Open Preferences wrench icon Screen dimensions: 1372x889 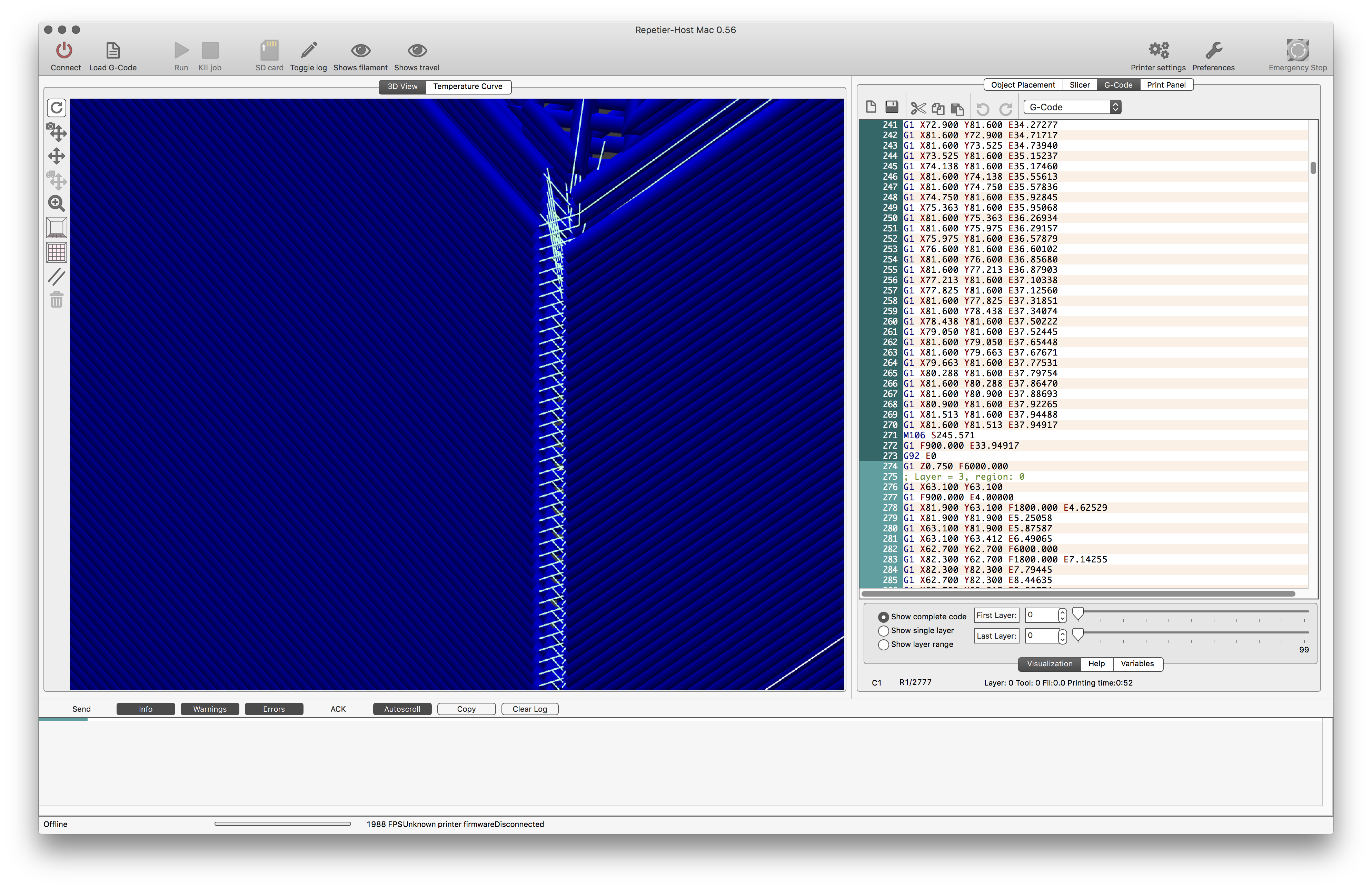tap(1213, 51)
